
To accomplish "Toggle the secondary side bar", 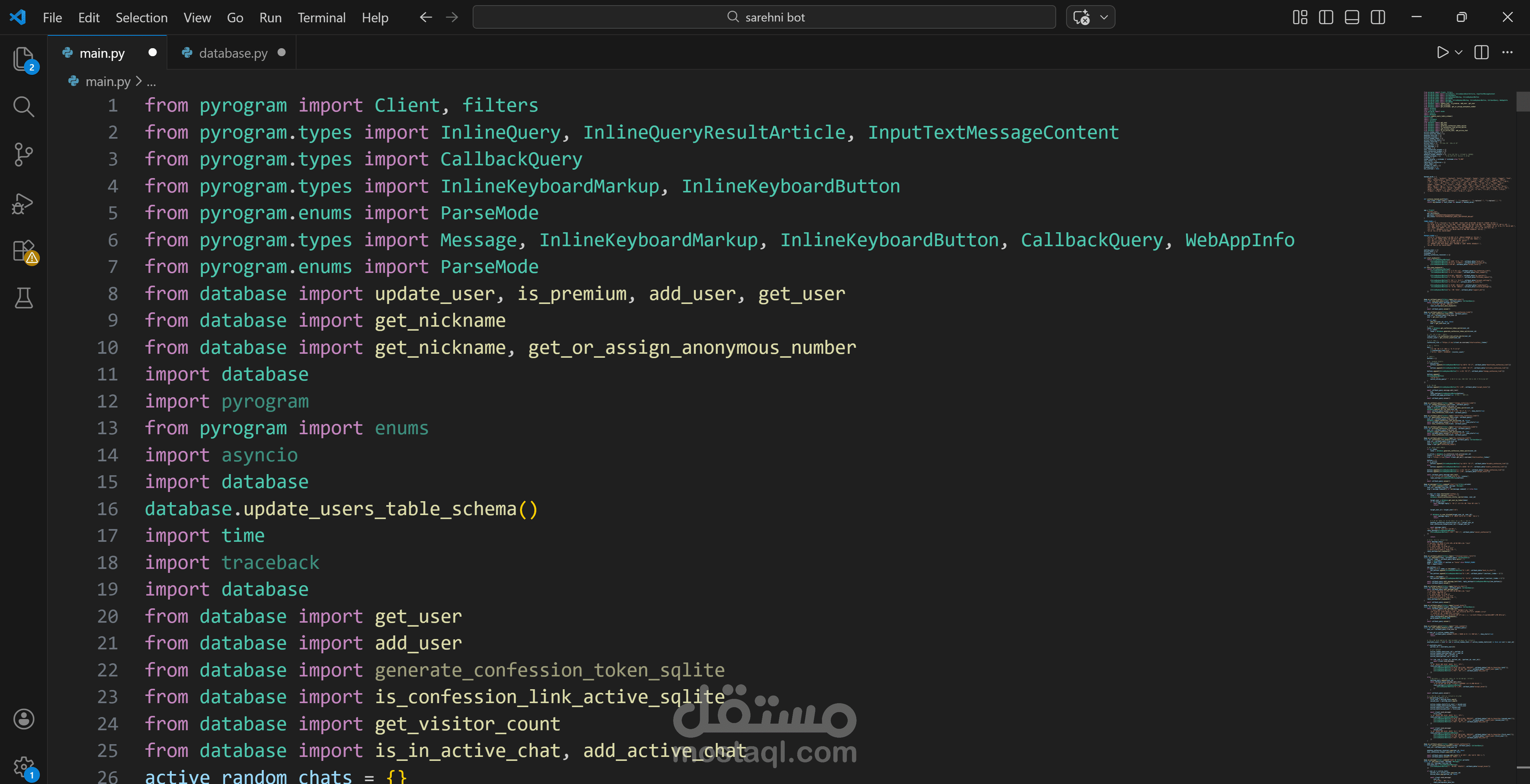I will pyautogui.click(x=1378, y=17).
